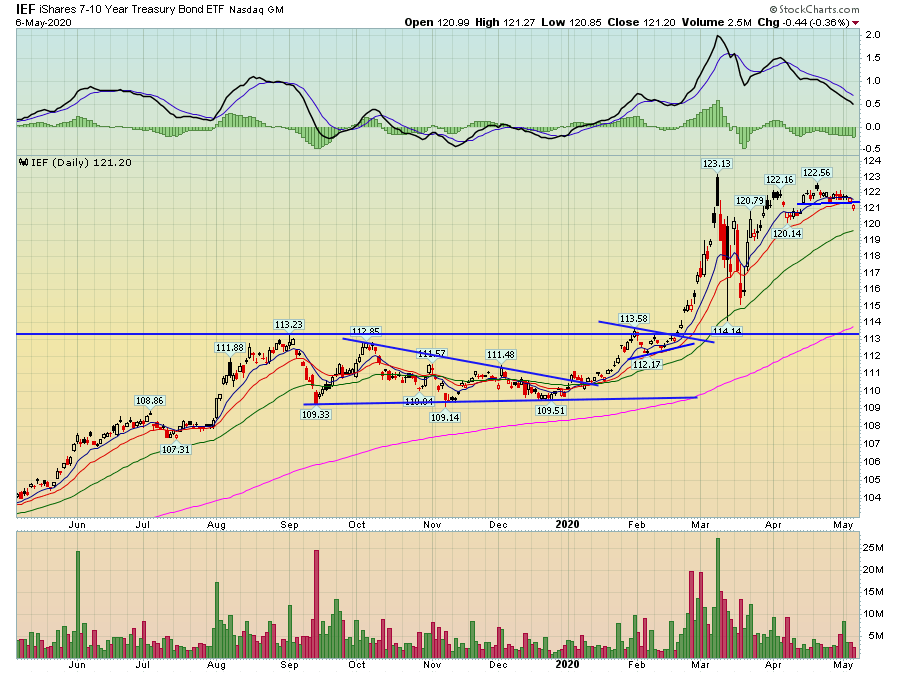Click the 111.88 price label
The image size is (900, 673).
(x=230, y=347)
